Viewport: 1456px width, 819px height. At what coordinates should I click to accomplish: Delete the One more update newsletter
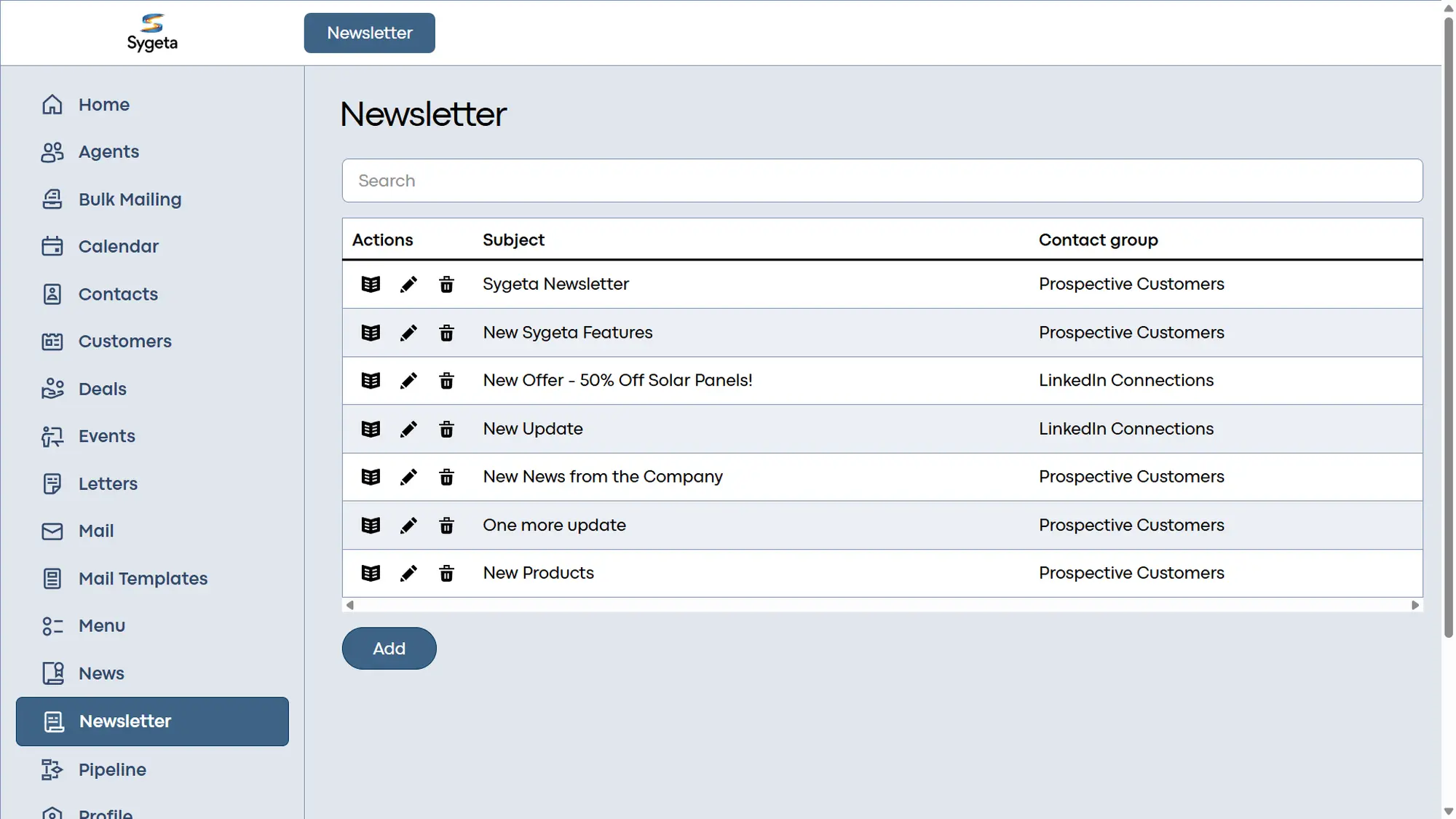[446, 525]
